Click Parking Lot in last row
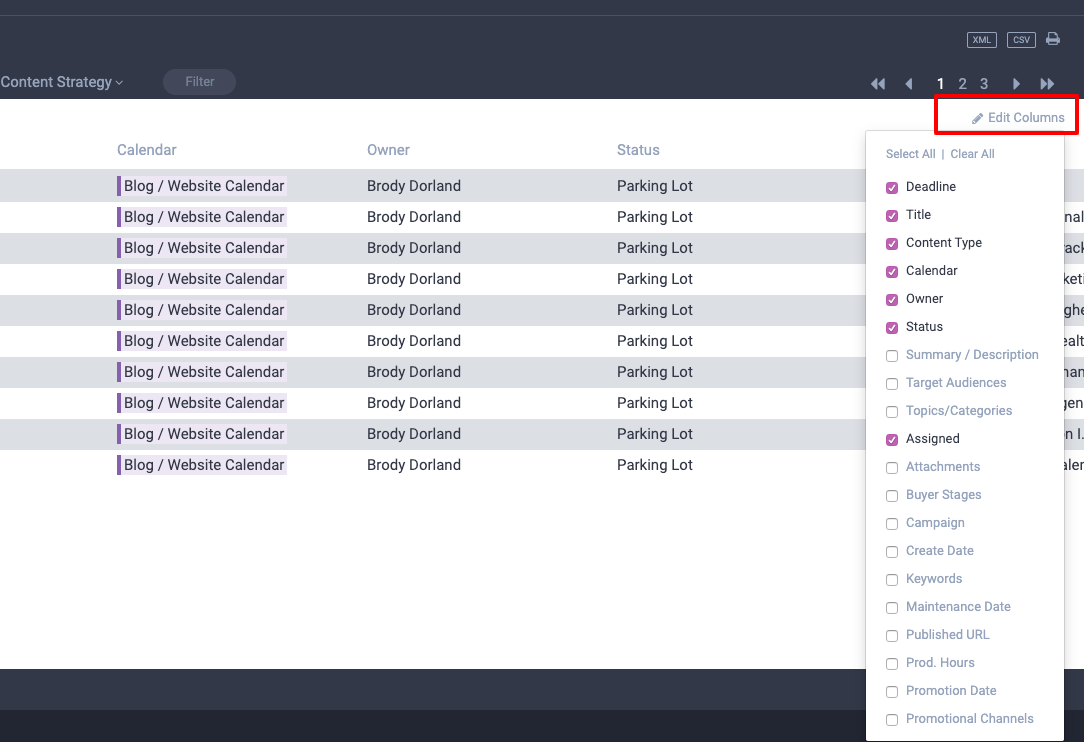The height and width of the screenshot is (742, 1084). (x=655, y=465)
